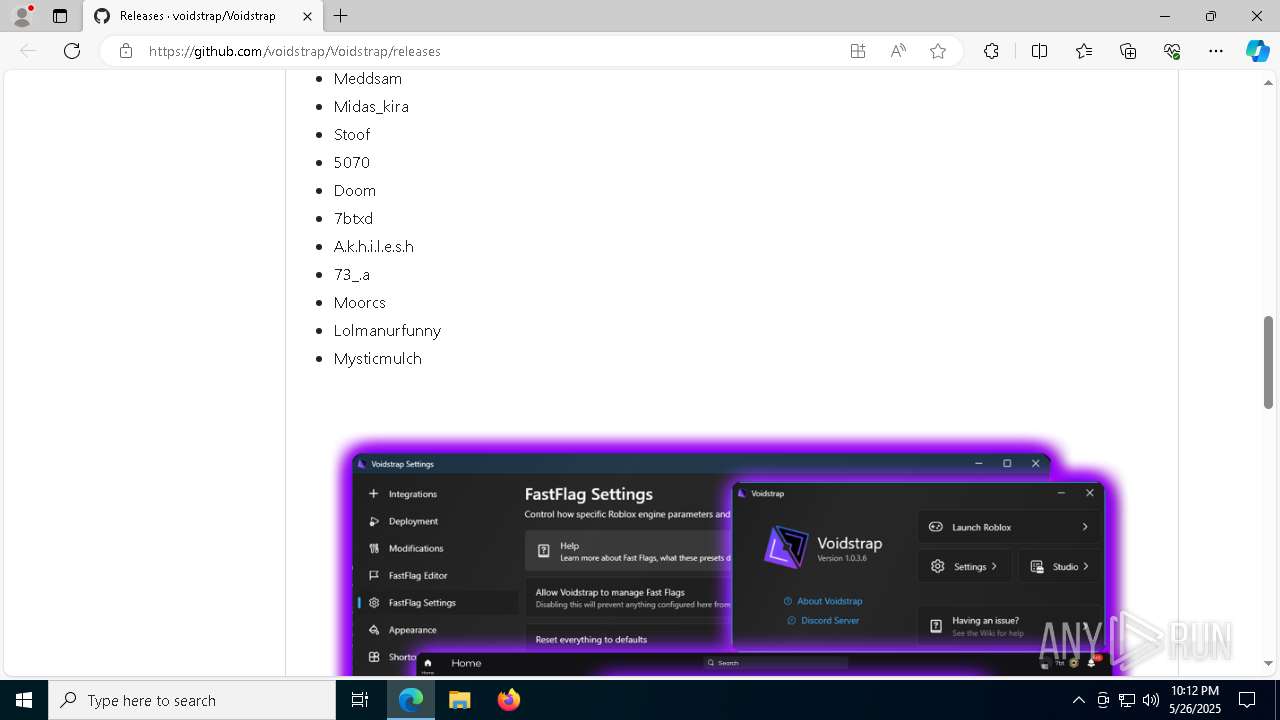Refresh the current page
Viewport: 1280px width, 720px height.
tap(72, 51)
